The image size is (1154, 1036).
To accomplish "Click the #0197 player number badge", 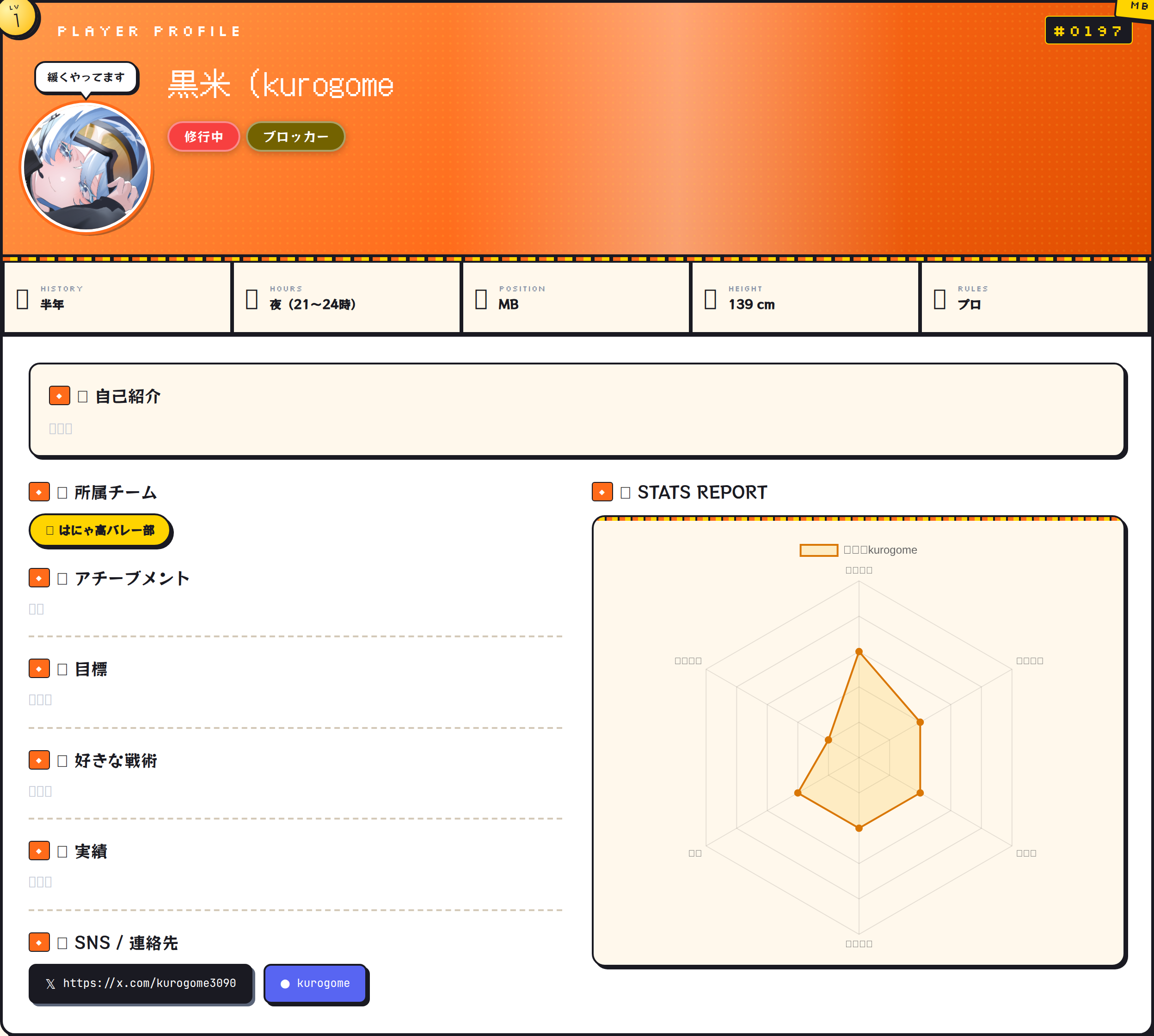I will [x=1088, y=30].
